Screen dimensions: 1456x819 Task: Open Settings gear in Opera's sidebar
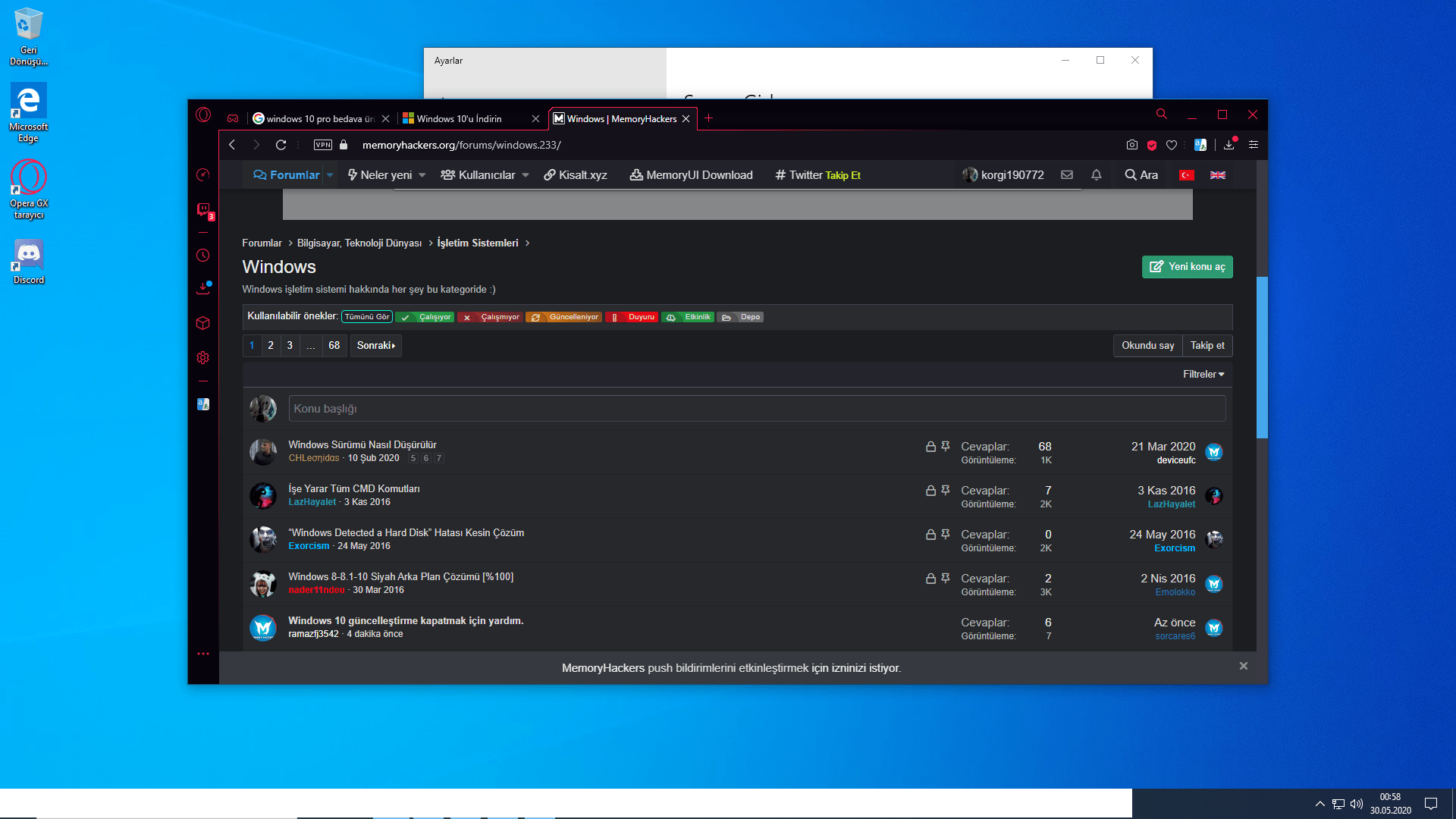coord(202,358)
